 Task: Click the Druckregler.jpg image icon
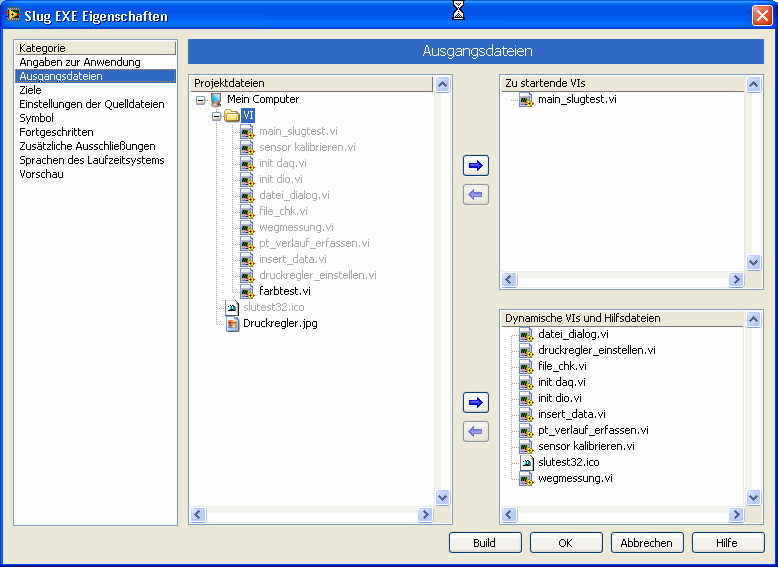pyautogui.click(x=232, y=323)
